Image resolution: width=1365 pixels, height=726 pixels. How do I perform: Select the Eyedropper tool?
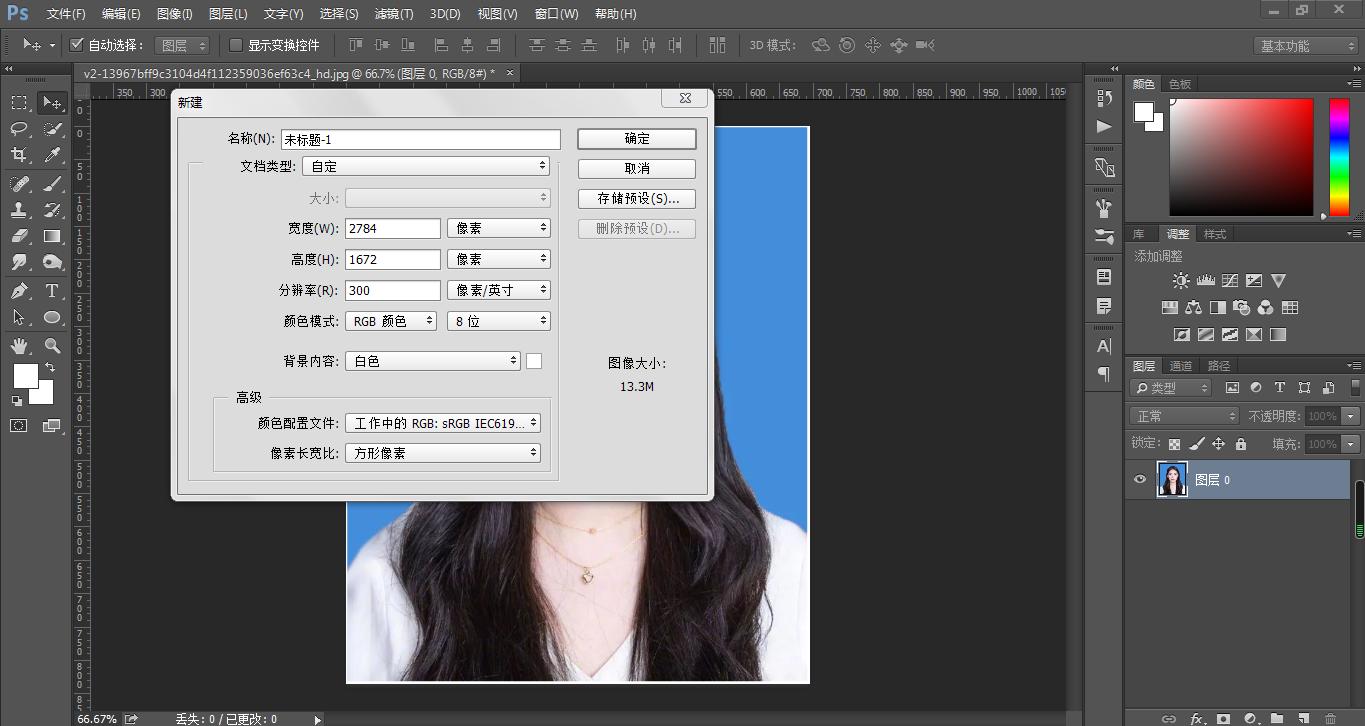(x=52, y=155)
